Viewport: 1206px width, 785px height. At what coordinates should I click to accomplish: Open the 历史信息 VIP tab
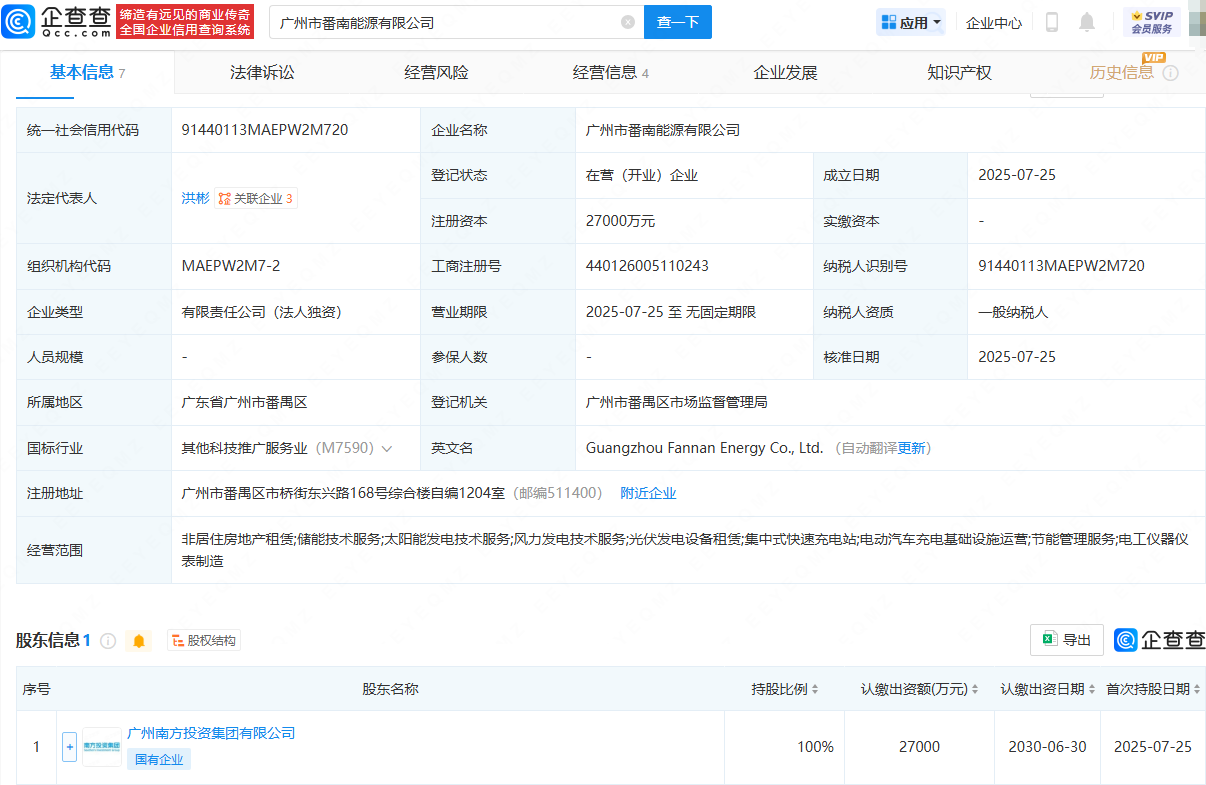(1121, 72)
